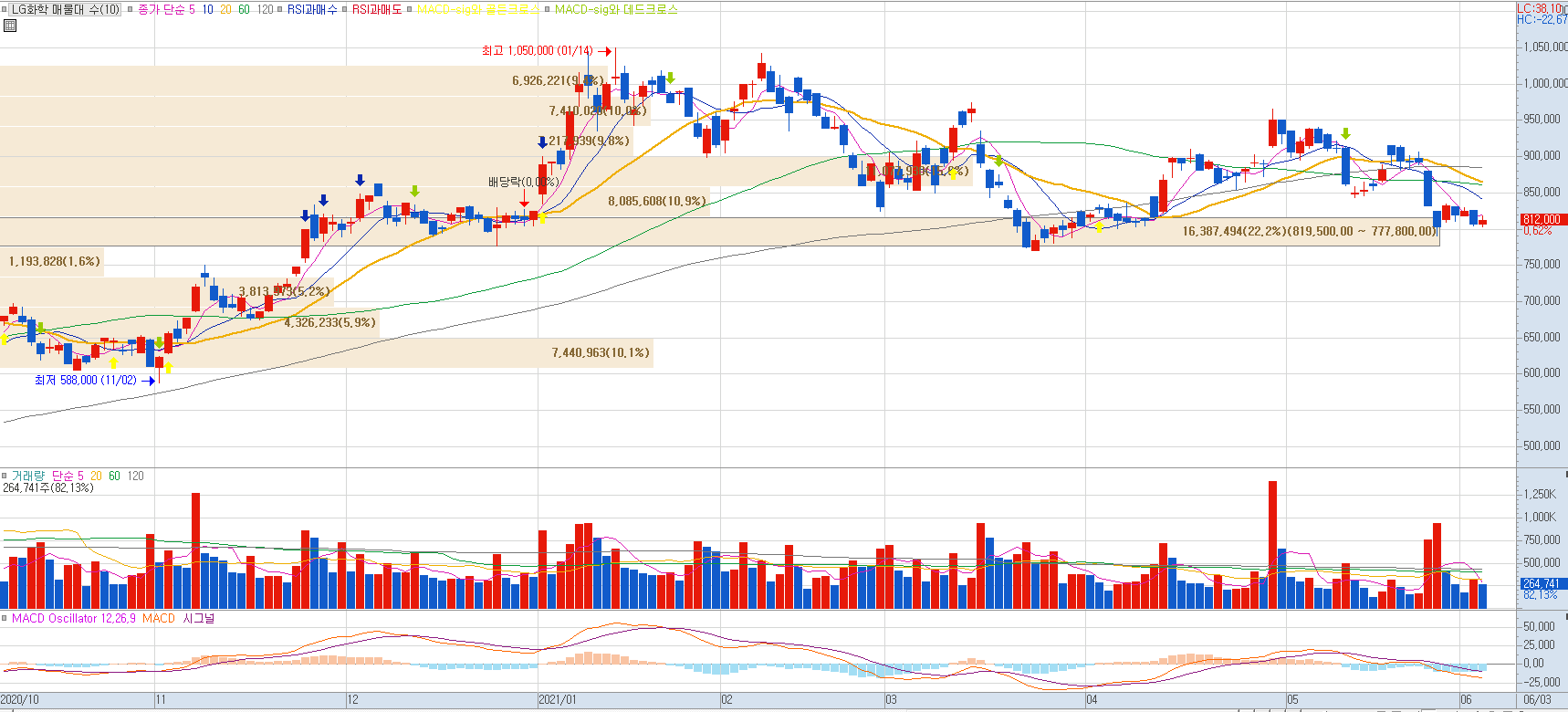Click the 500,000 price axis label

tap(1542, 445)
